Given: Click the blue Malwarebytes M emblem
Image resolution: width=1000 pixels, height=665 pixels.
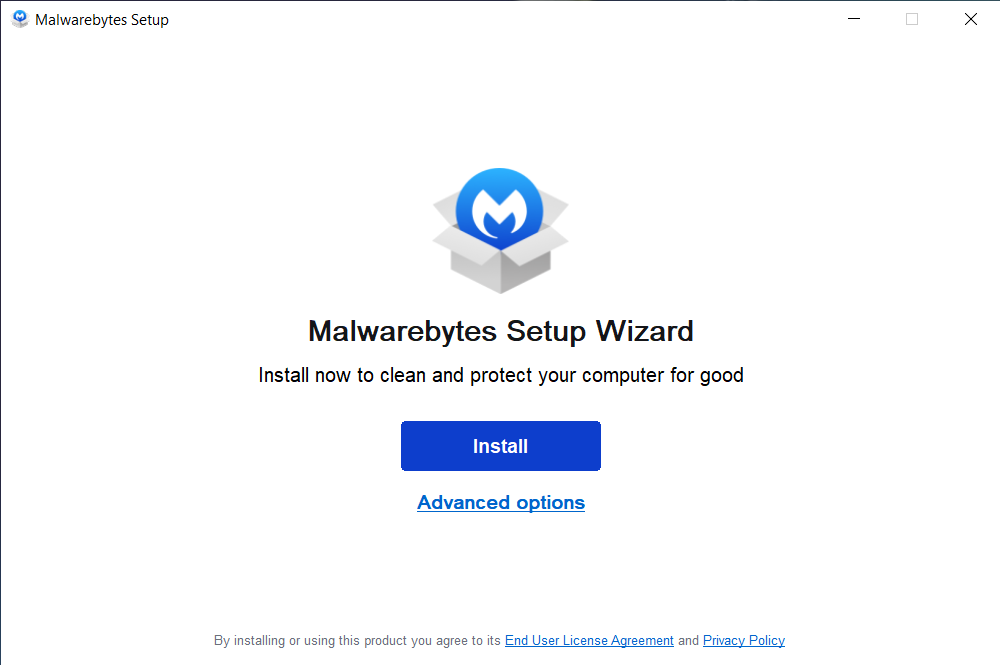Looking at the screenshot, I should pyautogui.click(x=499, y=211).
